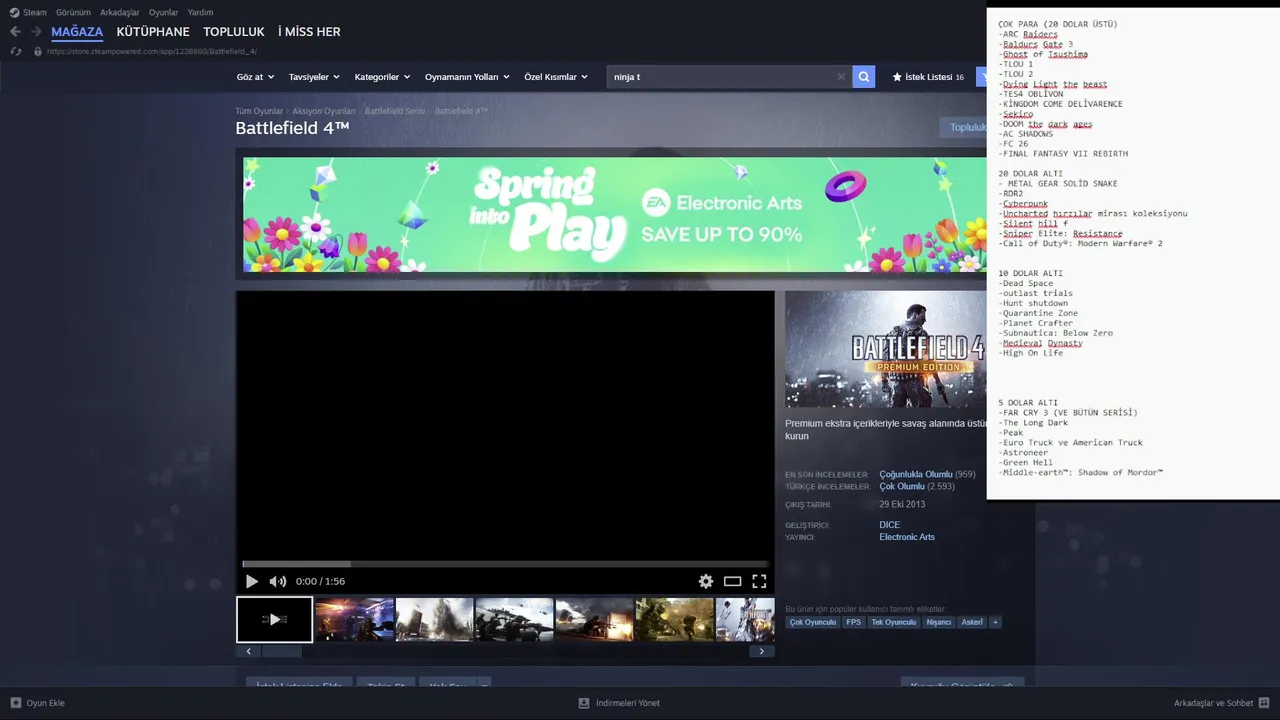Seek on the trailer progress bar
Screen dimensions: 1280x720
(505, 564)
